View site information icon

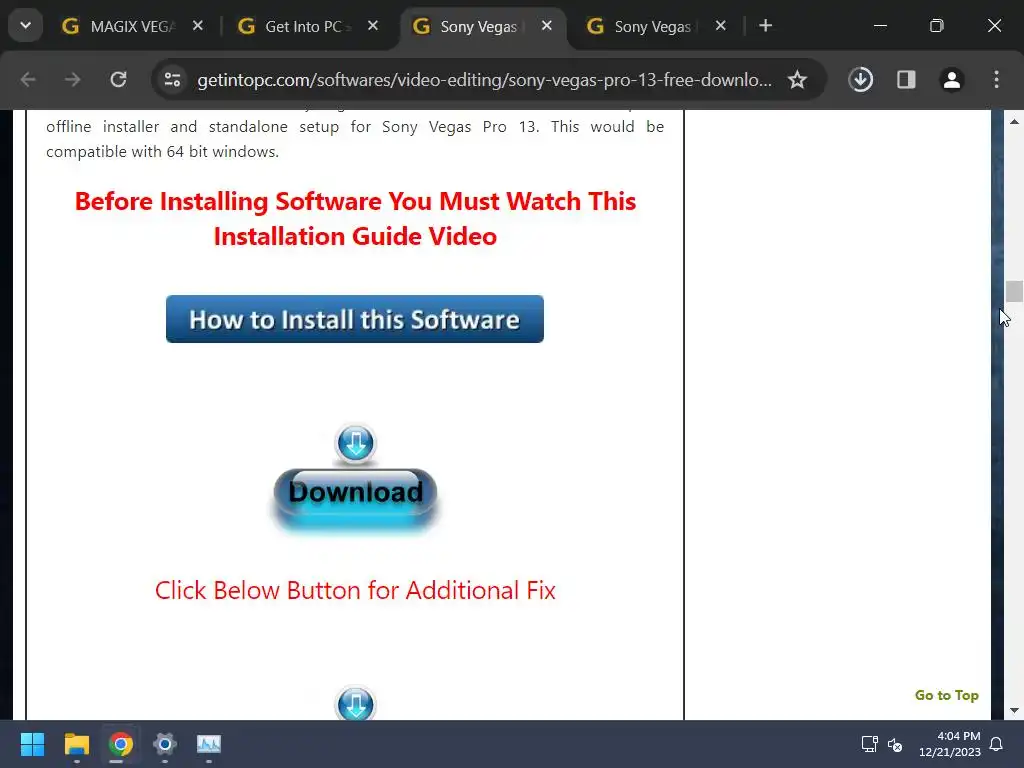click(x=172, y=80)
